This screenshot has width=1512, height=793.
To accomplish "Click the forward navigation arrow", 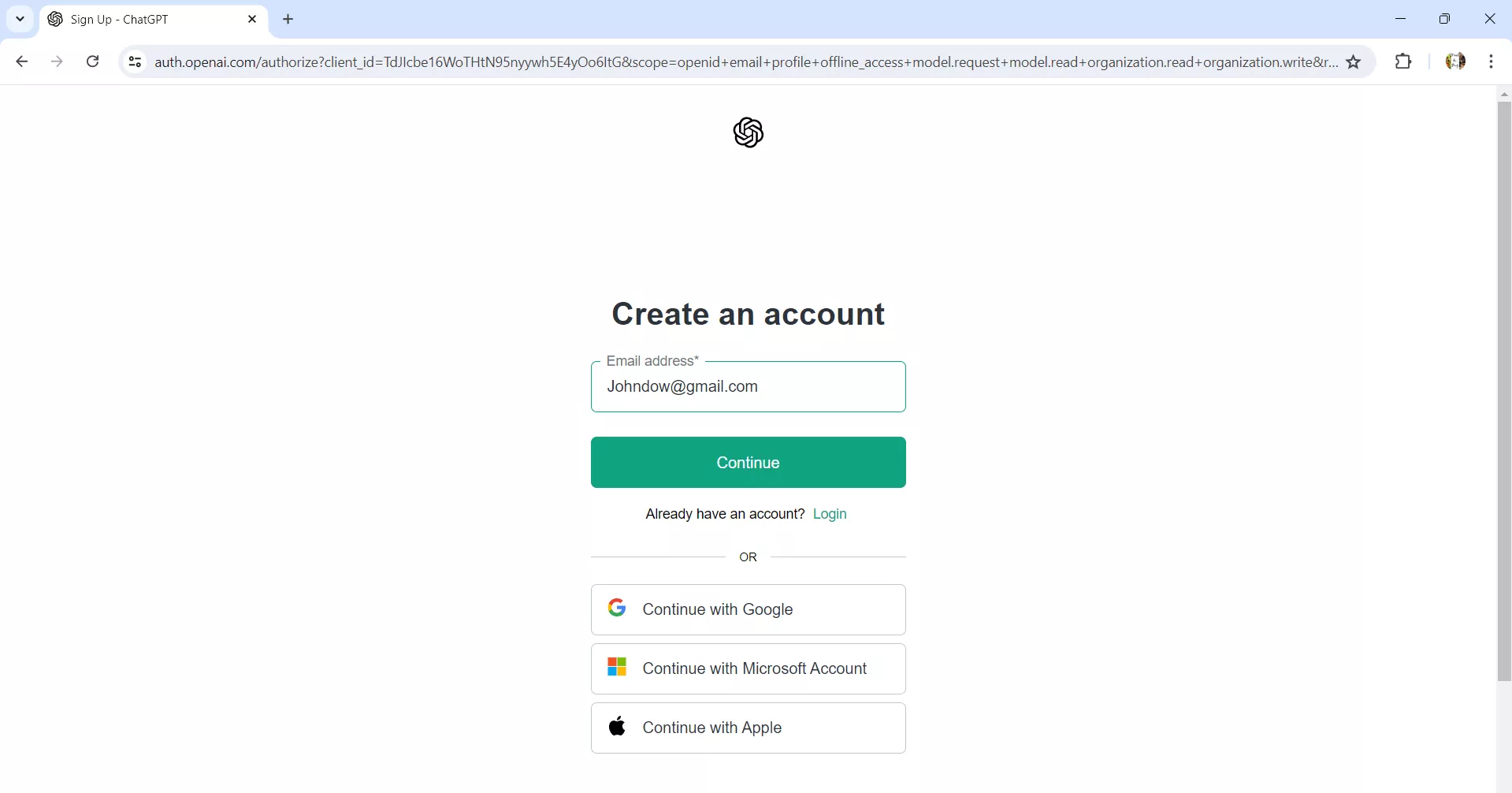I will (57, 61).
